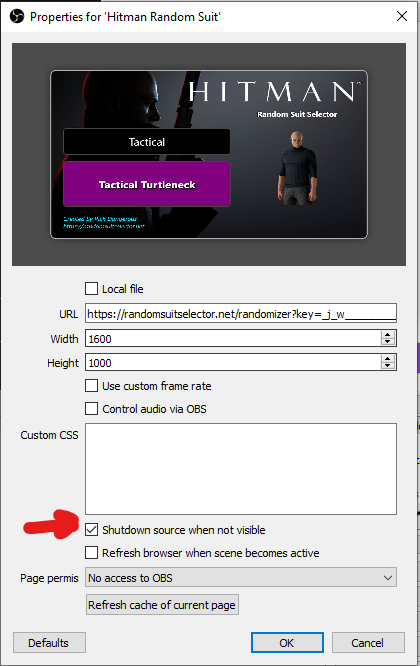This screenshot has width=420, height=666.
Task: Click the OBS logo icon in title bar
Action: (17, 17)
